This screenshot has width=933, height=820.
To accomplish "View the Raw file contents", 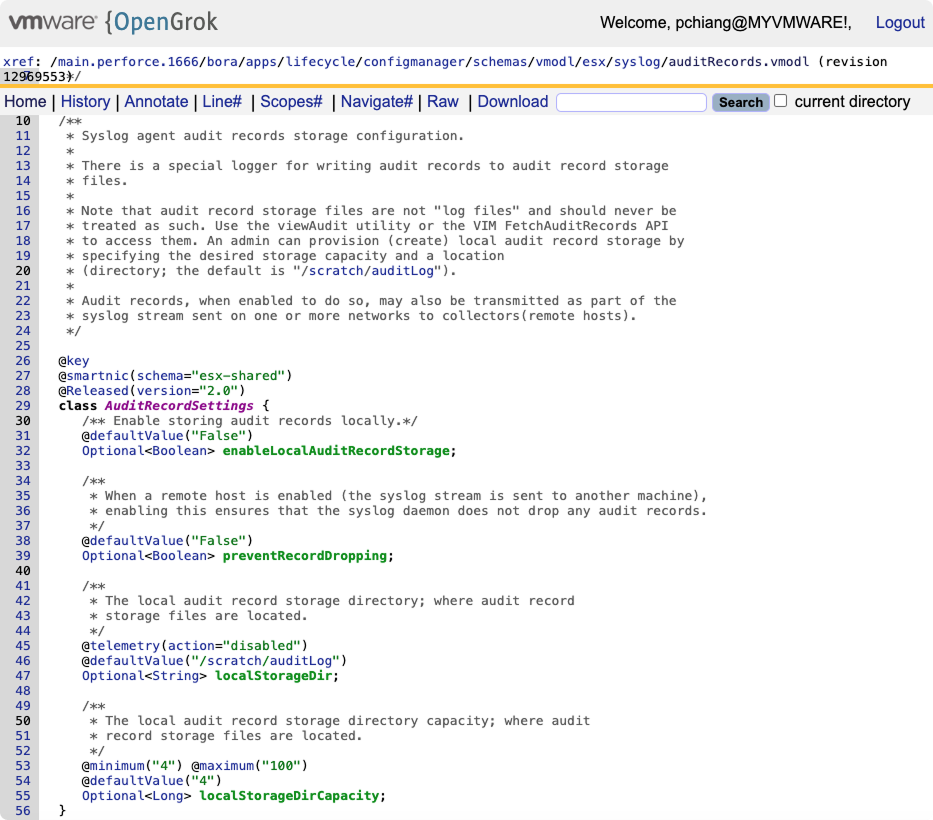I will click(442, 101).
